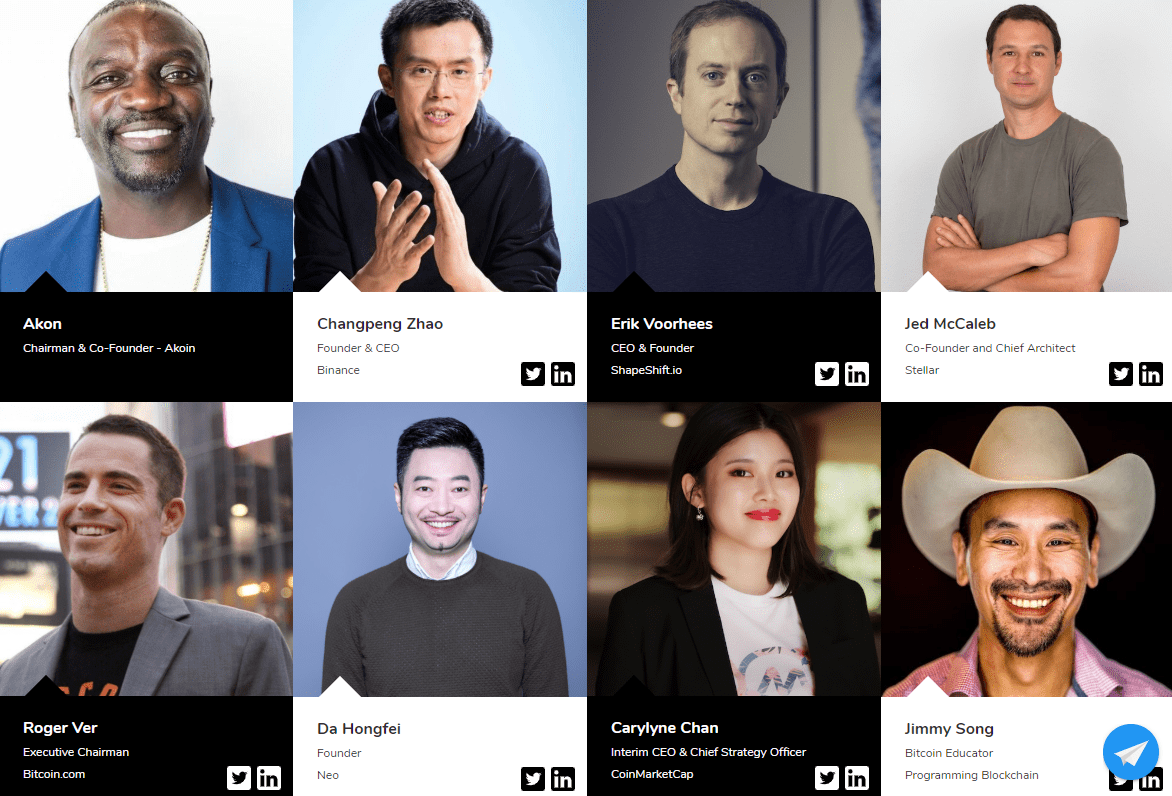This screenshot has height=796, width=1172.
Task: Click Roger Ver's Twitter icon
Action: coord(239,778)
